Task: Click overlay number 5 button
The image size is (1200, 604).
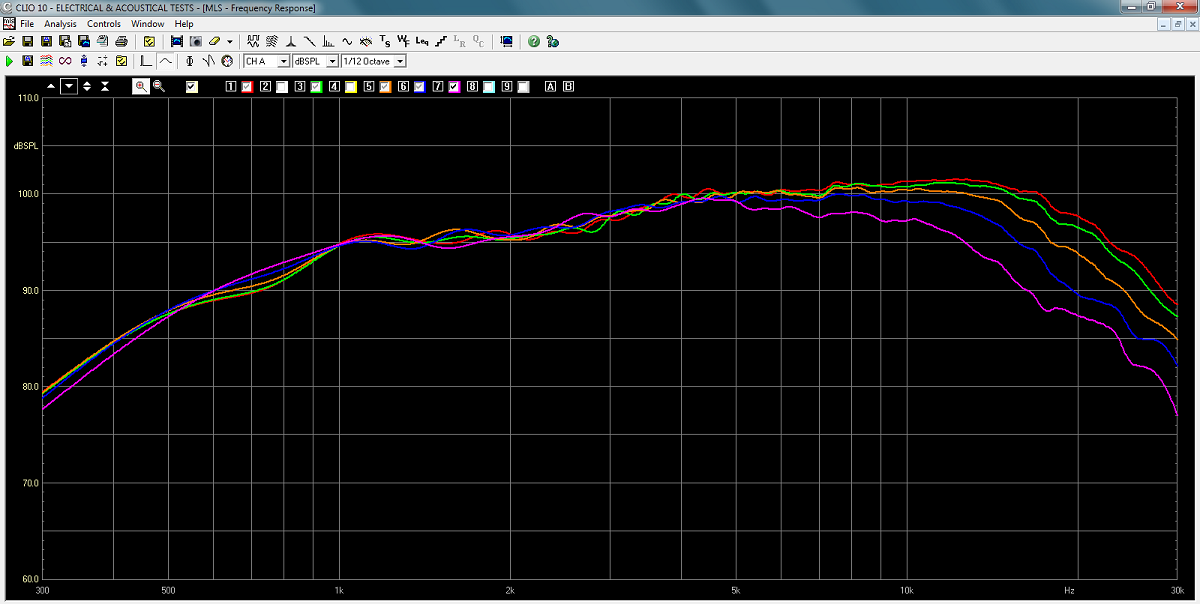Action: pos(367,86)
